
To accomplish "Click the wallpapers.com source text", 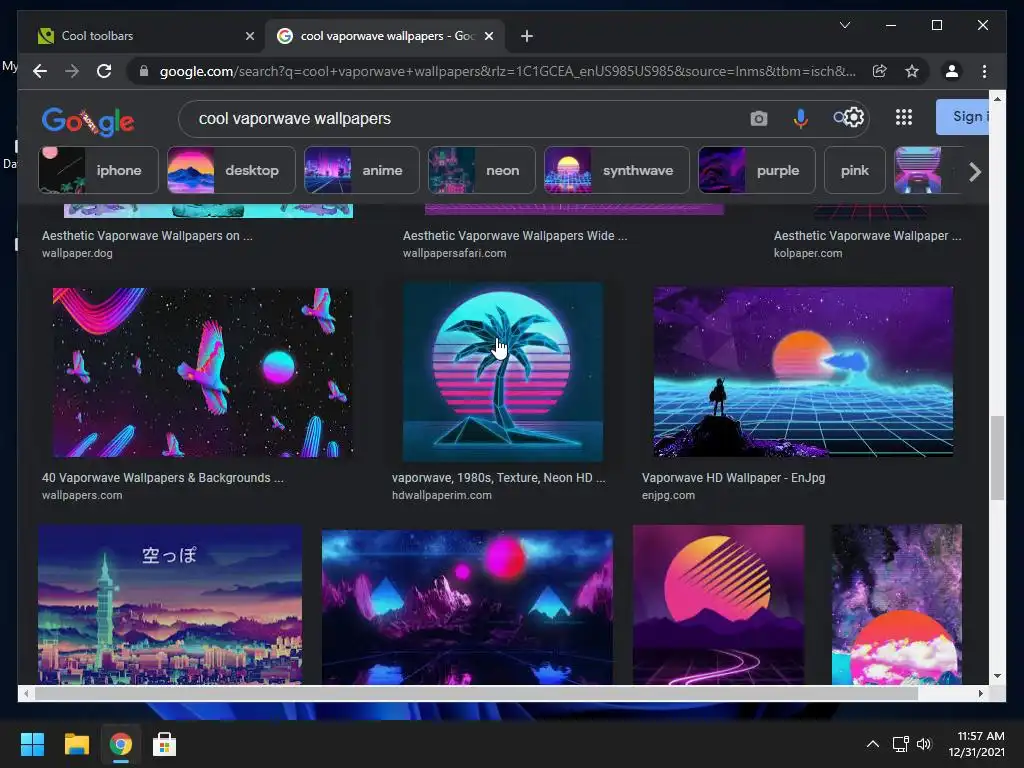I will click(82, 496).
